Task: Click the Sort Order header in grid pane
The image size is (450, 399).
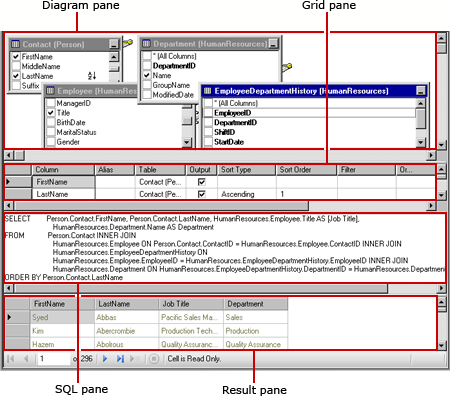Action: click(x=306, y=170)
